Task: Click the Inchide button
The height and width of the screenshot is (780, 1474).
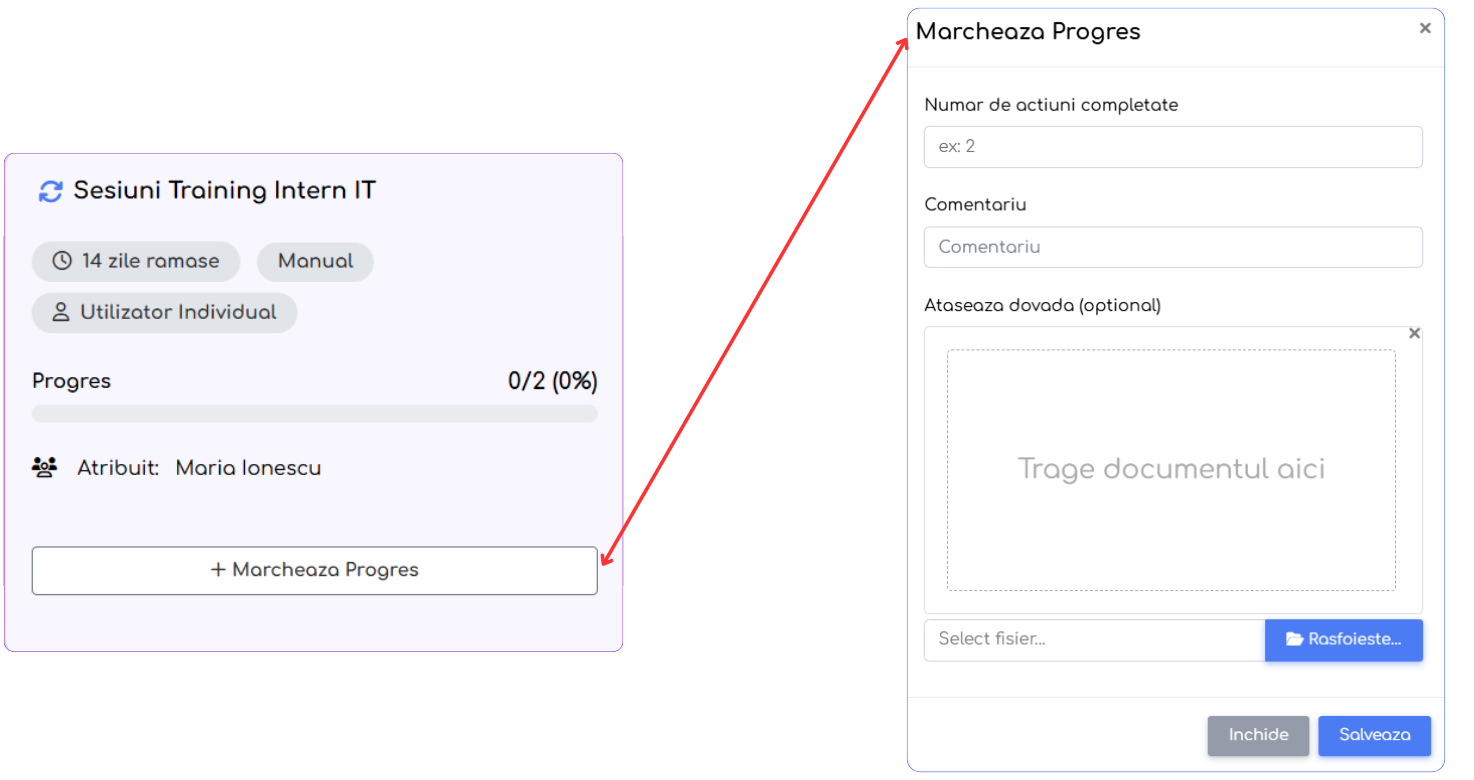Action: tap(1258, 735)
